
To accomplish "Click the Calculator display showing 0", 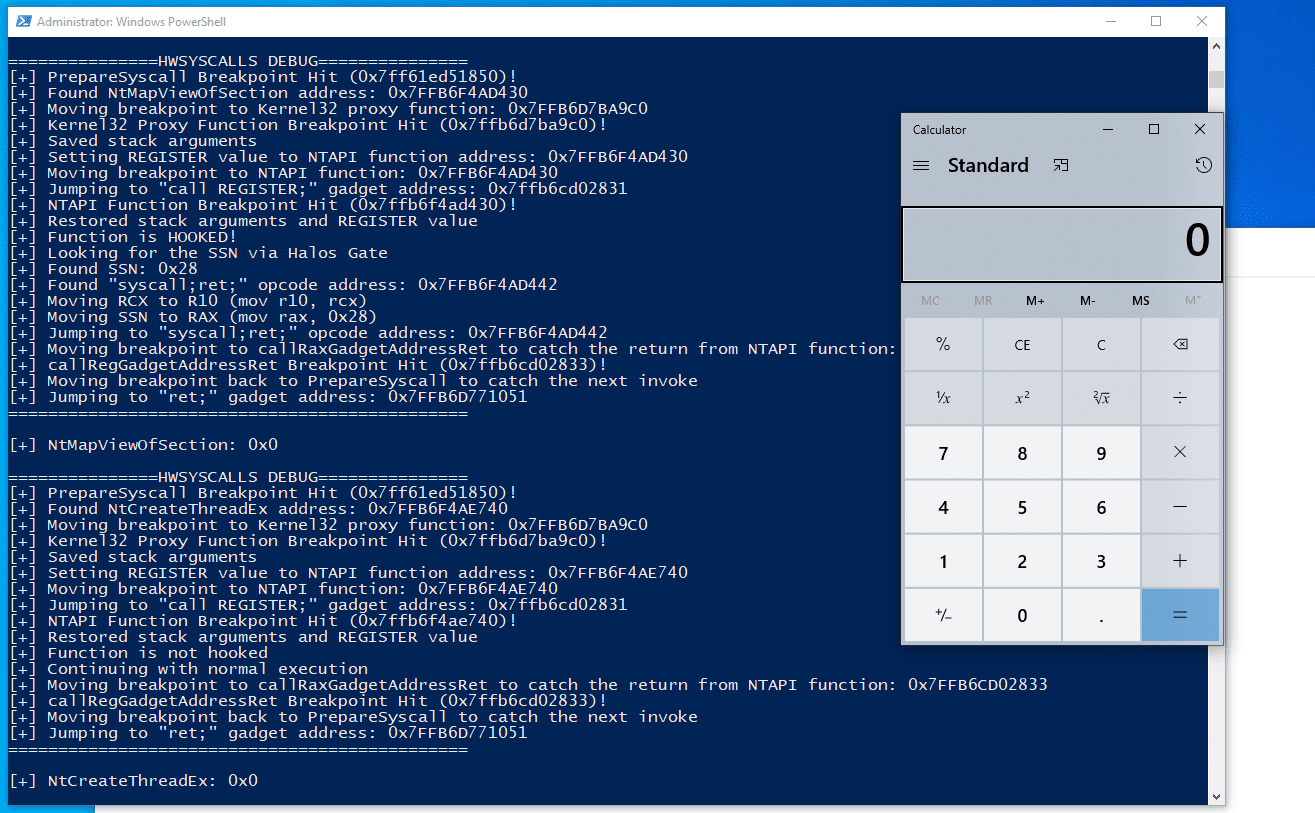I will [x=1062, y=245].
